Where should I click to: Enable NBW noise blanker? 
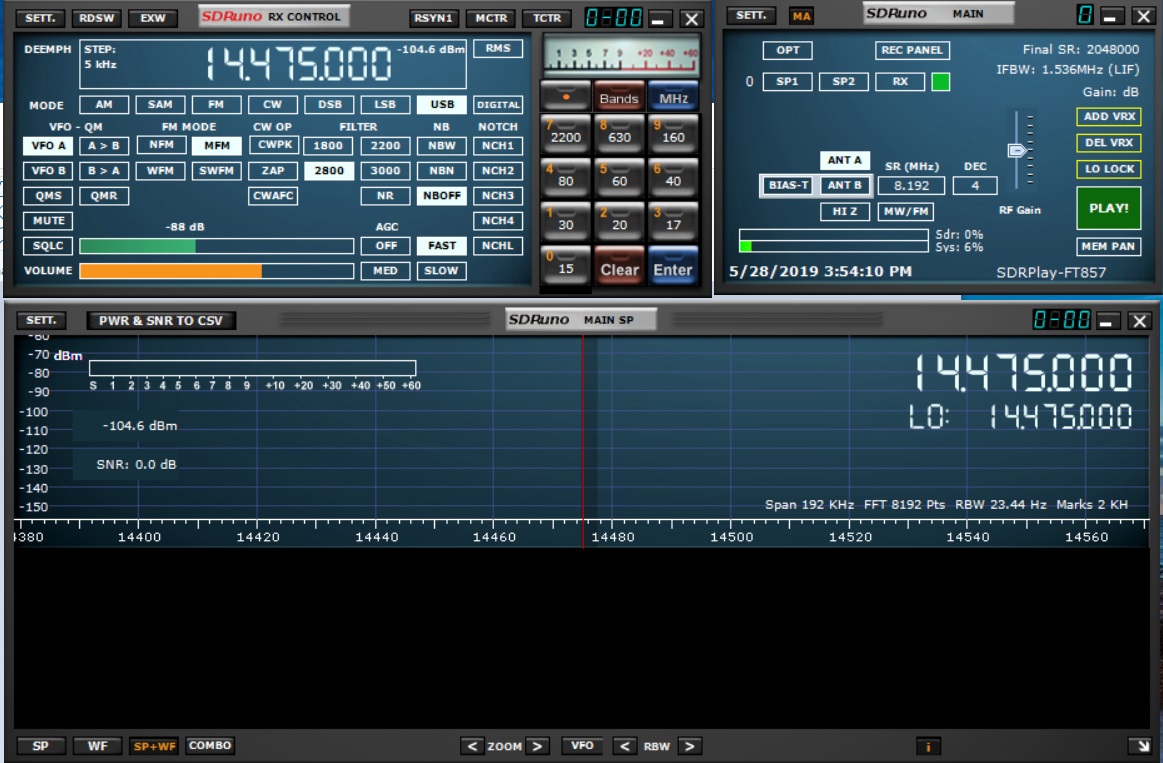point(441,145)
